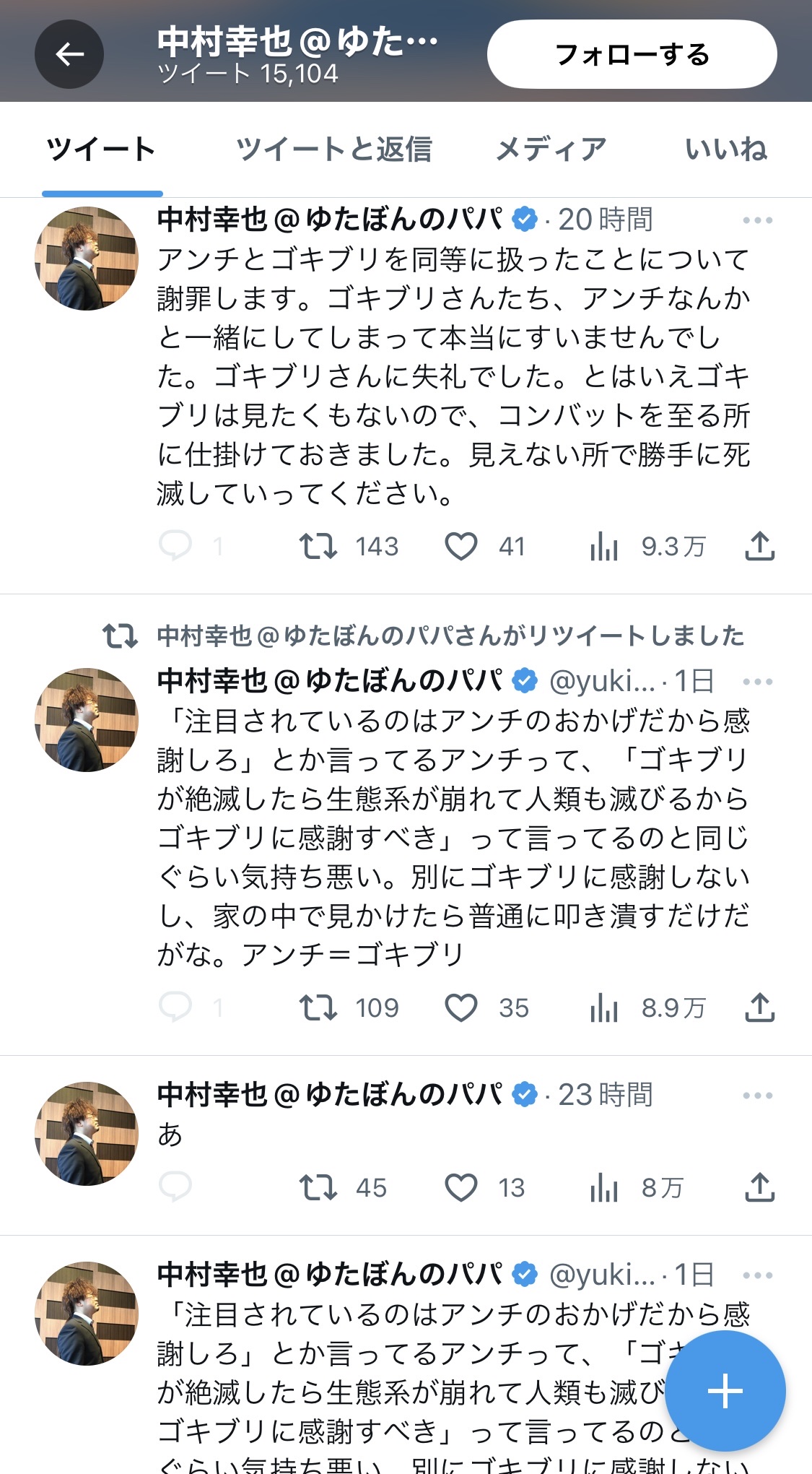Screen dimensions: 812x1474
Task: Open more options on 23時間 tweet
Action: [x=758, y=1096]
